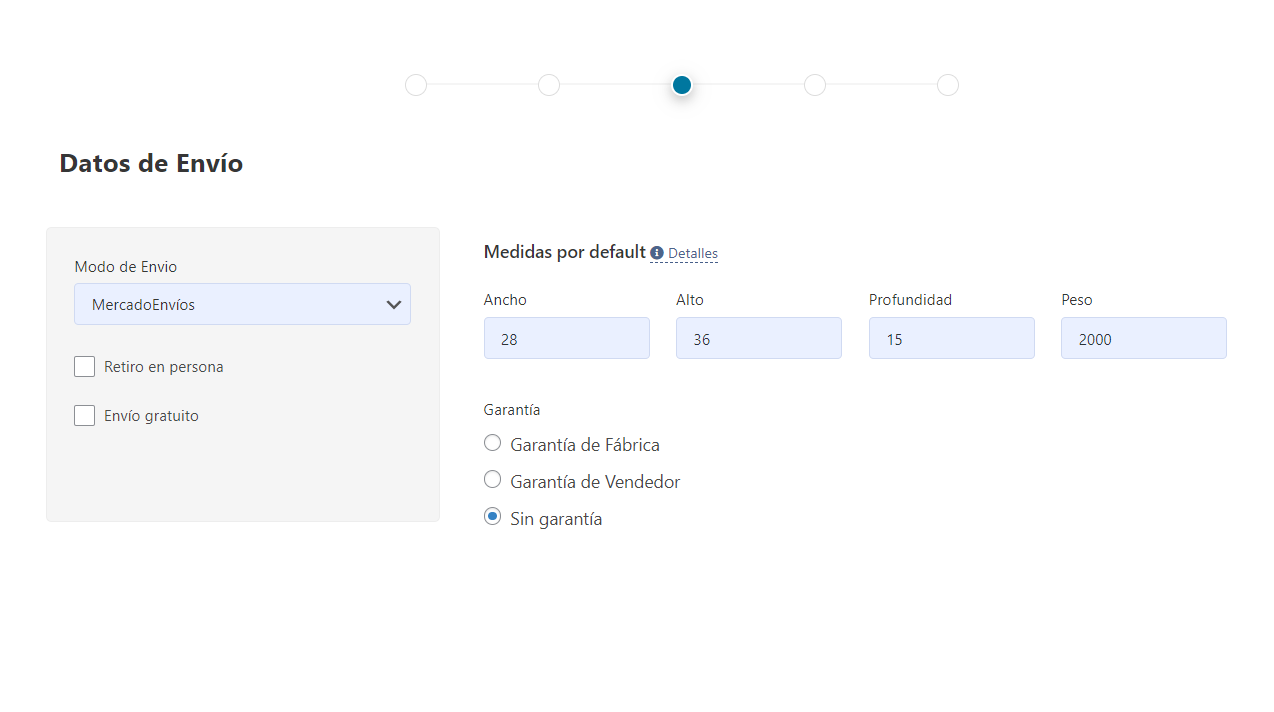Go to the second wizard step circle

(x=549, y=85)
